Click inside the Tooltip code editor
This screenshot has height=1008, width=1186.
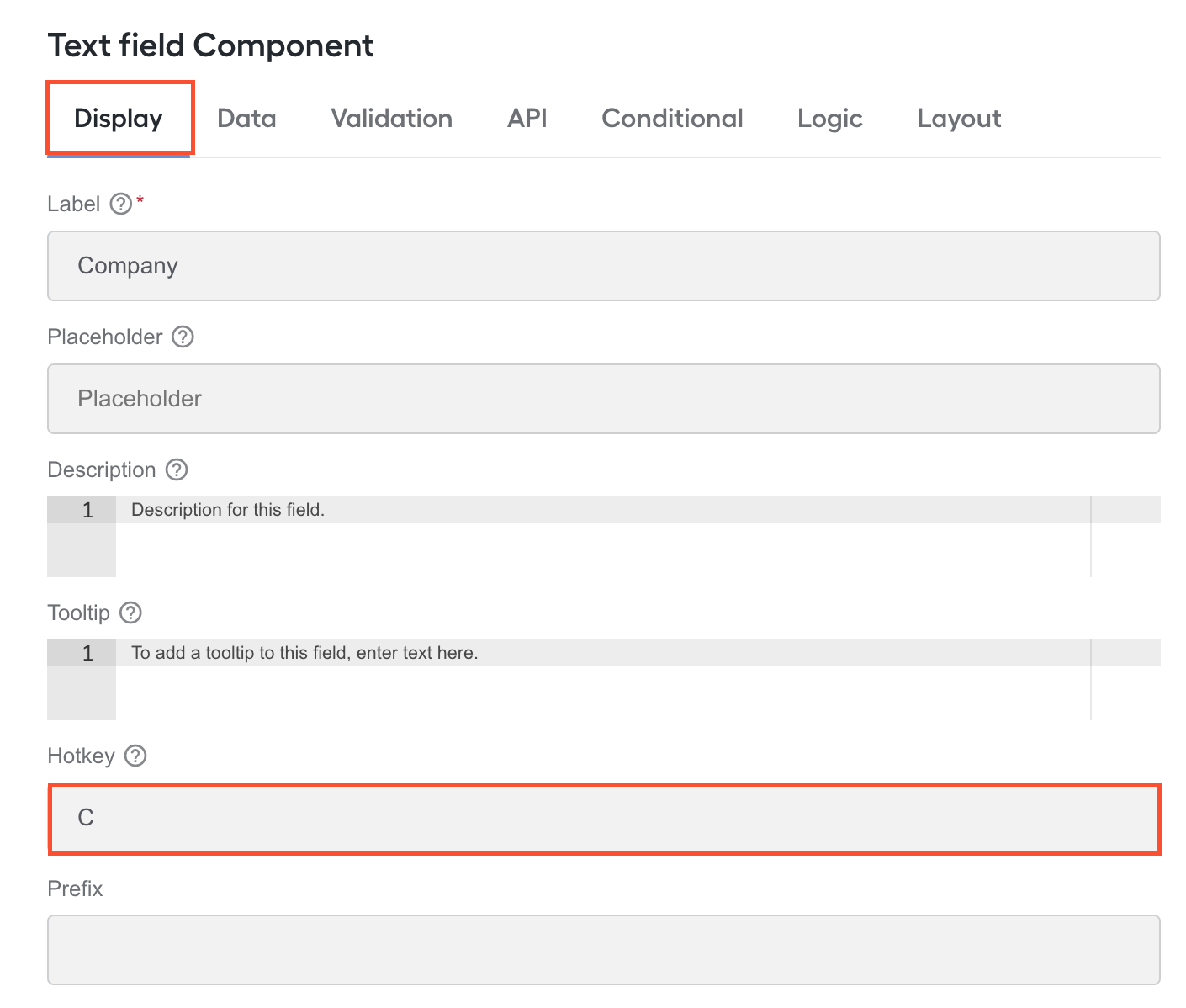point(604,680)
